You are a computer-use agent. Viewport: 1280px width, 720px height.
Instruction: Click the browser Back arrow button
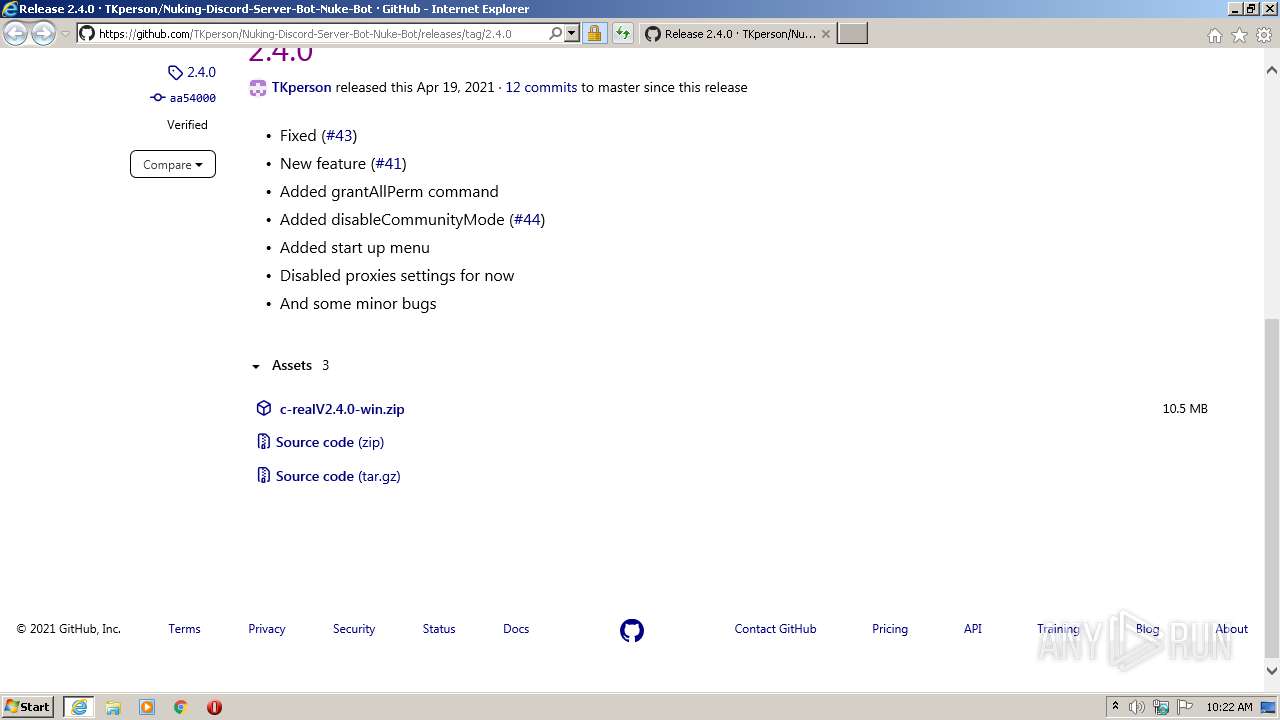[x=16, y=33]
